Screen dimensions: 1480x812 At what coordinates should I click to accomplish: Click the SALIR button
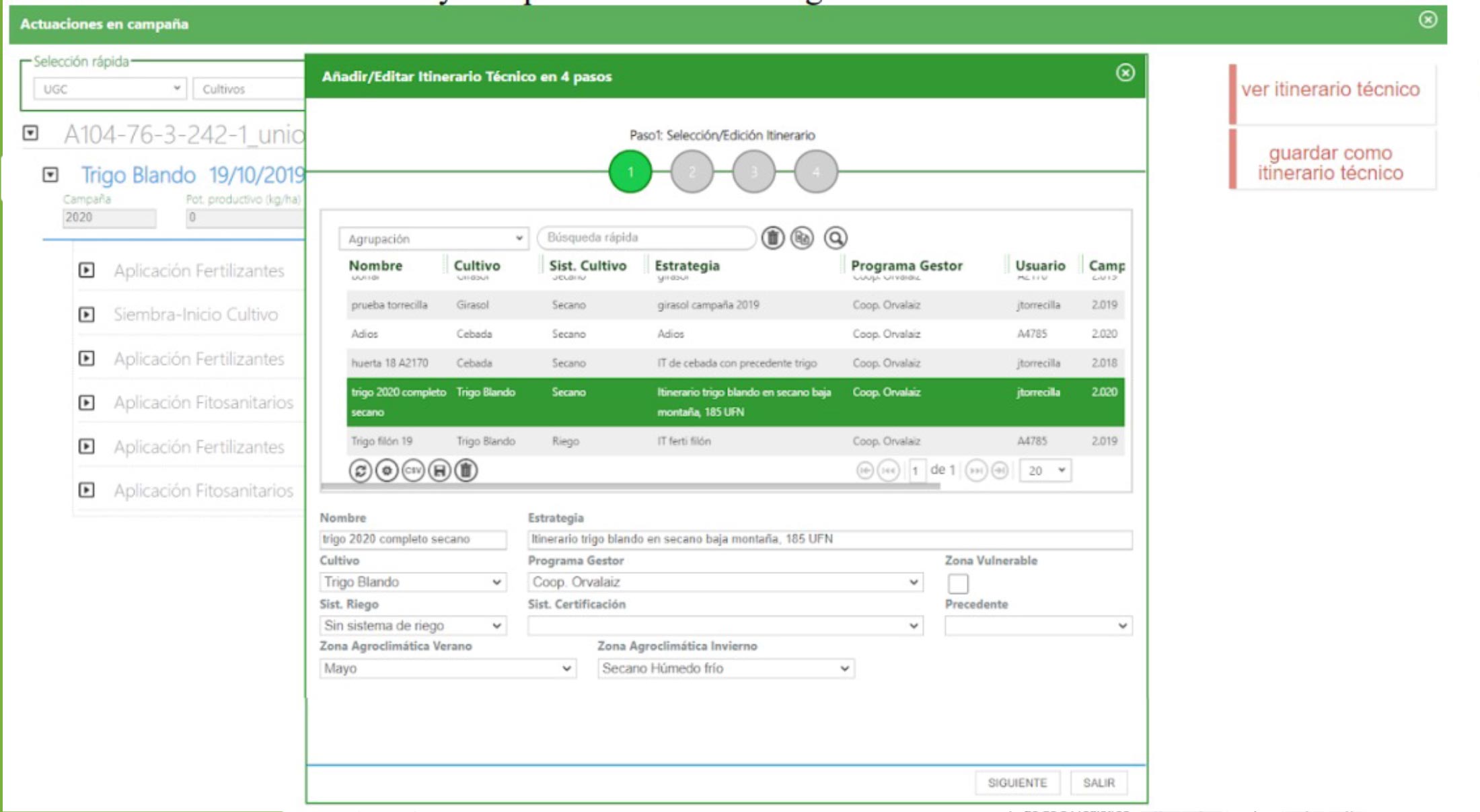tap(1099, 783)
